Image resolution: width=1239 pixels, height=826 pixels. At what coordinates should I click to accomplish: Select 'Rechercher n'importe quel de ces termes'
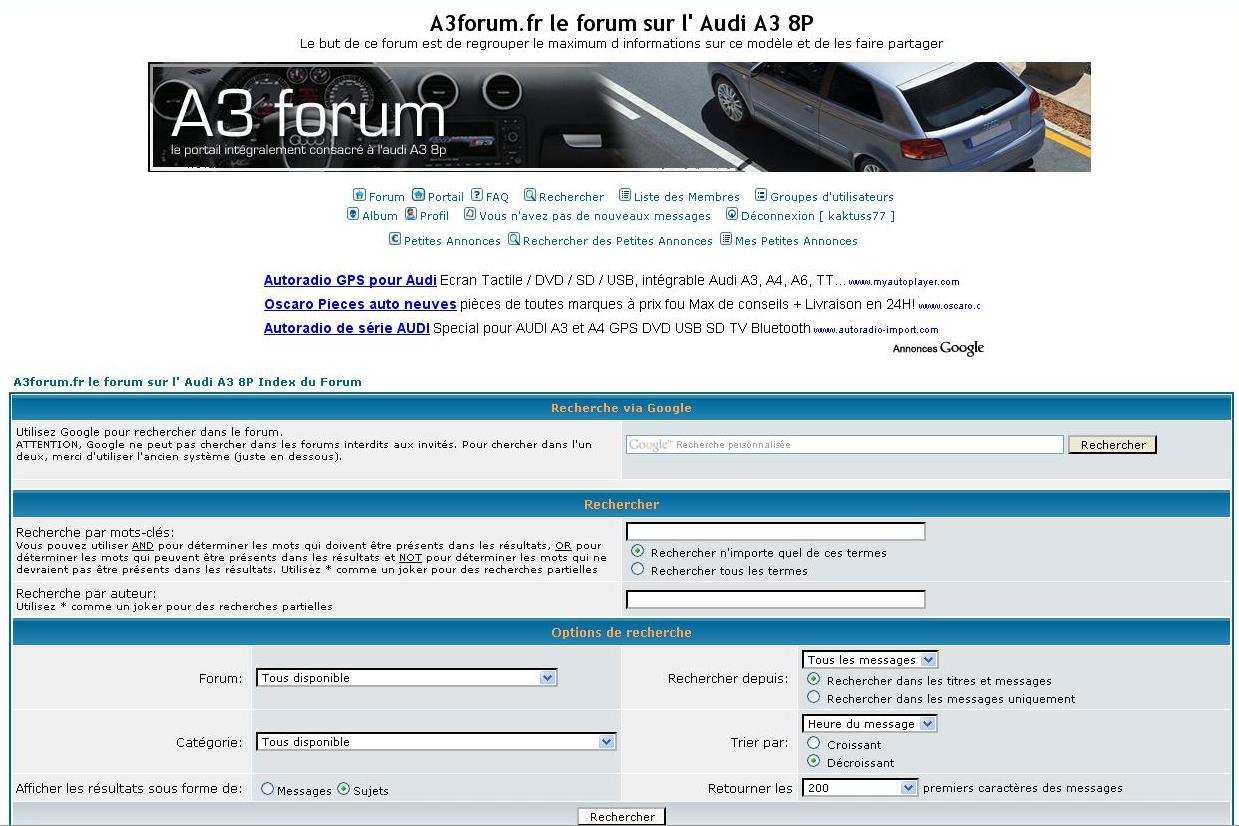pyautogui.click(x=638, y=551)
